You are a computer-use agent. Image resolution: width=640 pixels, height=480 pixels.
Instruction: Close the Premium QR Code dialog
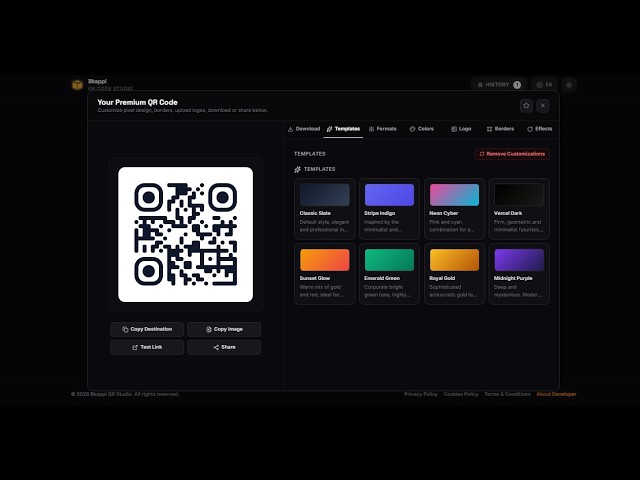[x=543, y=106]
